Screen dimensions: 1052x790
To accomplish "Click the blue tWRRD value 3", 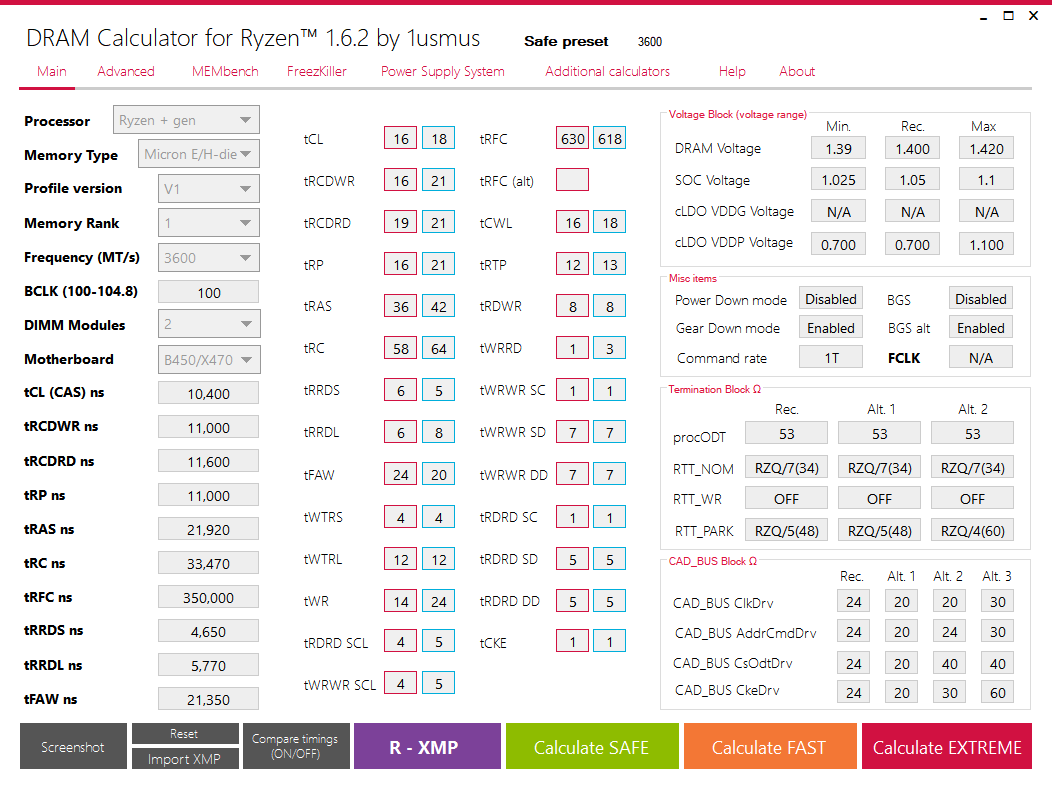I will click(x=610, y=348).
